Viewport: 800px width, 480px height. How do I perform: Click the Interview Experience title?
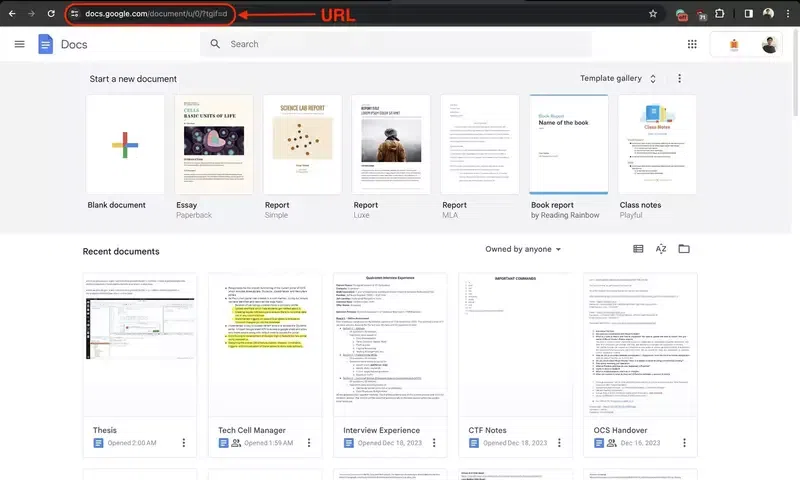[x=381, y=430]
